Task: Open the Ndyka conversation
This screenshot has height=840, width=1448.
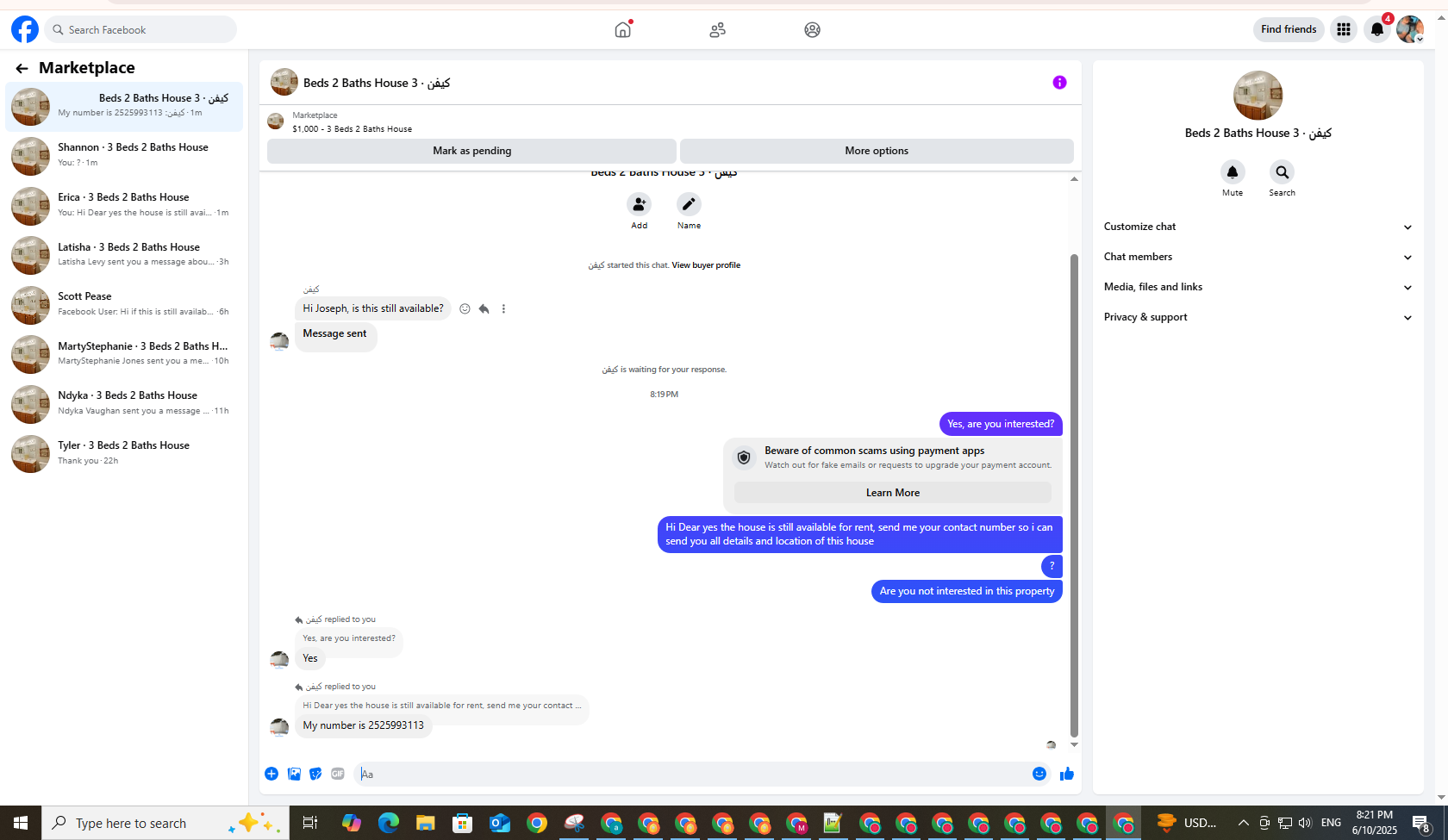Action: [x=124, y=403]
